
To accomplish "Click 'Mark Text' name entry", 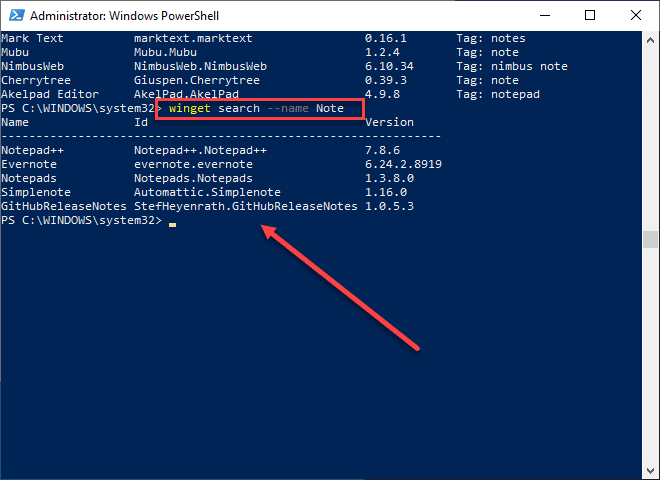I will click(32, 38).
